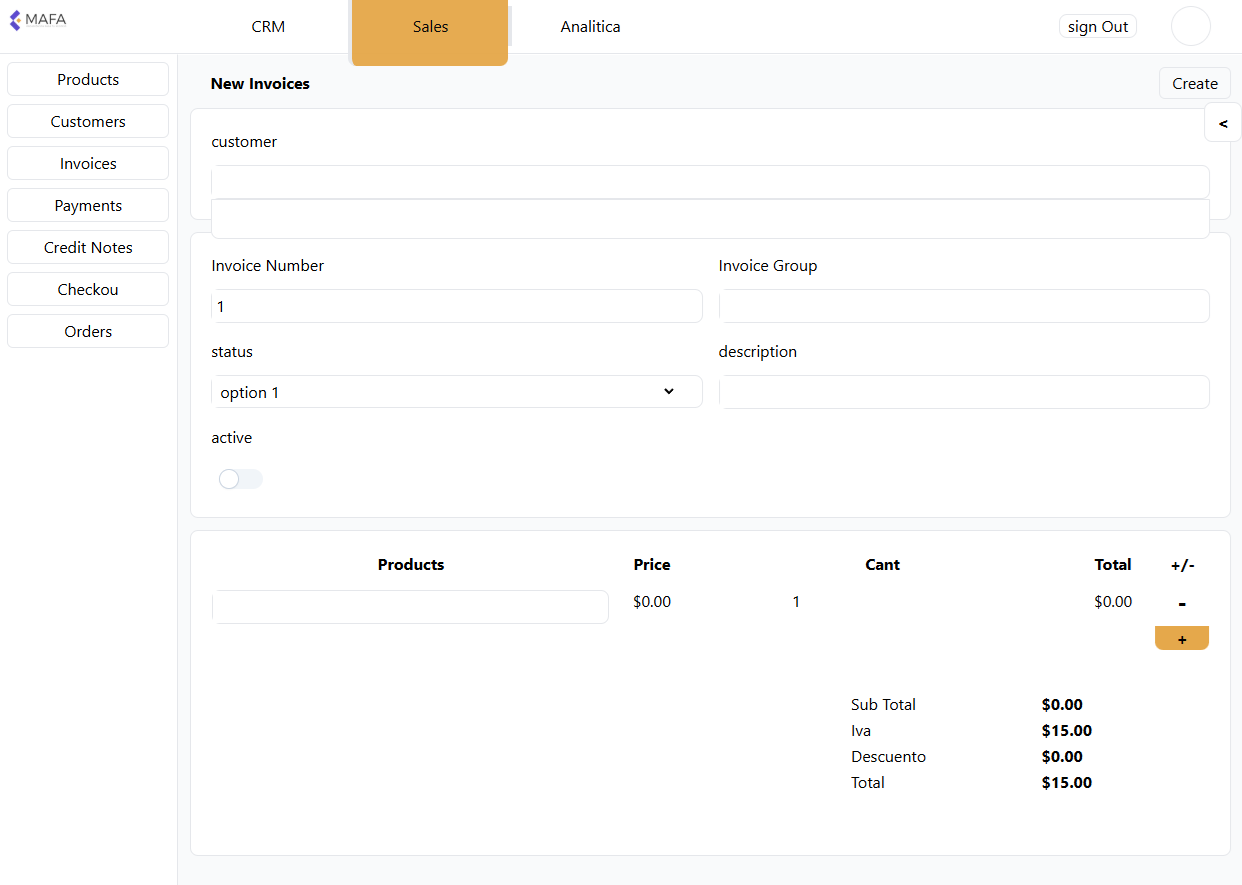The width and height of the screenshot is (1242, 885).
Task: Open the user avatar circle
Action: click(x=1191, y=26)
